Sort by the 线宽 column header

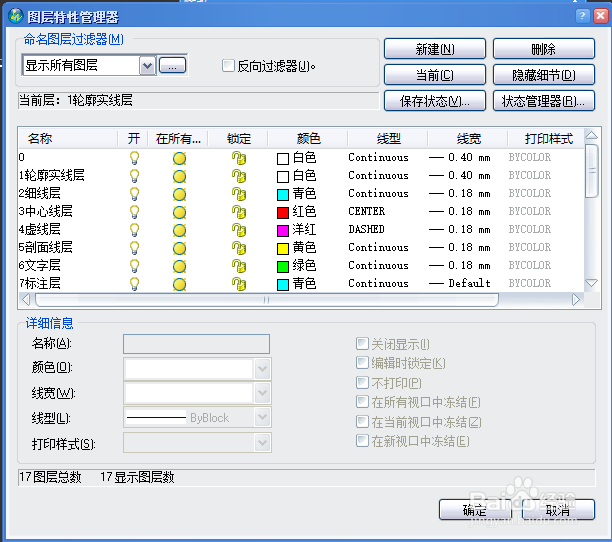468,139
